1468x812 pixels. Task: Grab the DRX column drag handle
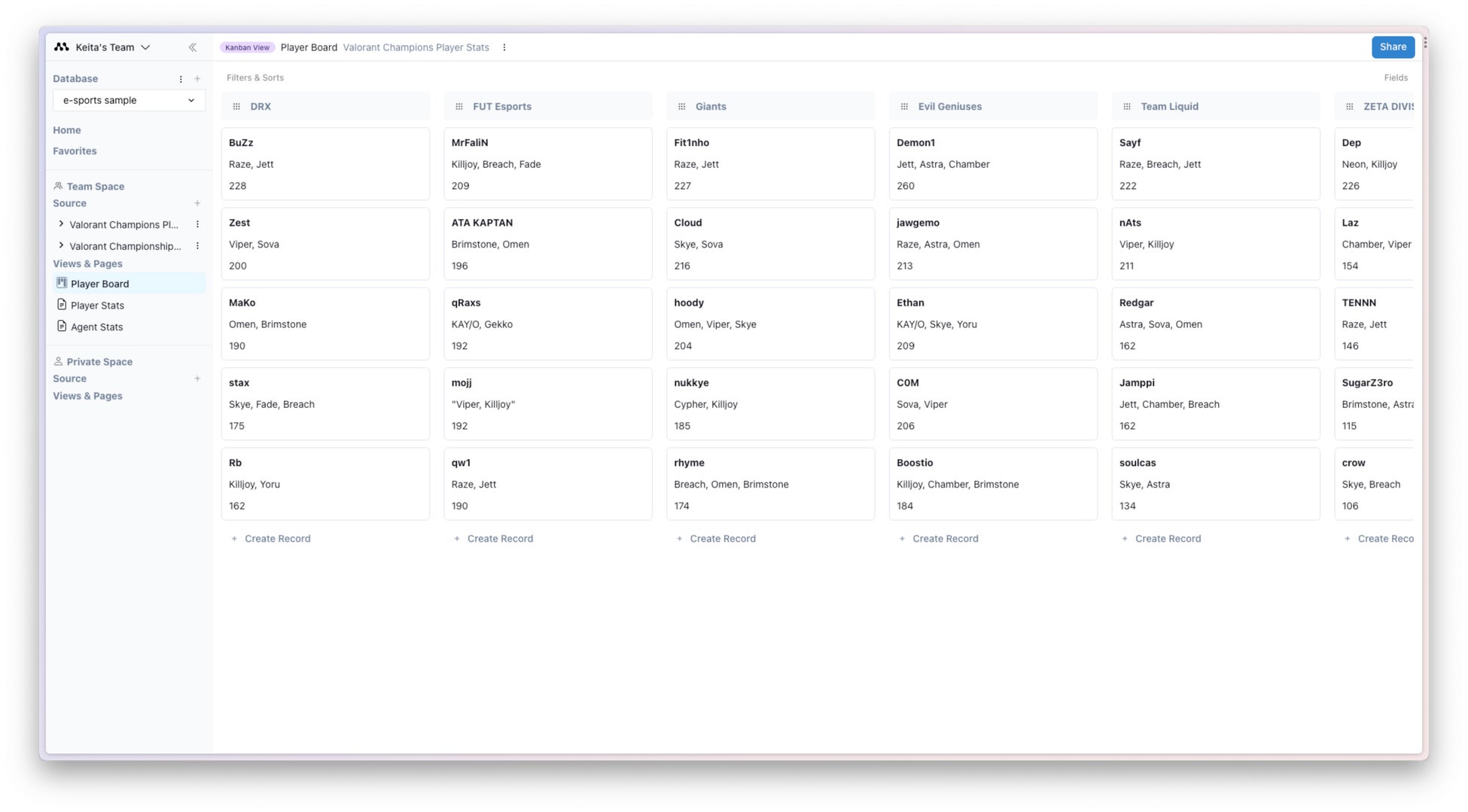coord(236,107)
